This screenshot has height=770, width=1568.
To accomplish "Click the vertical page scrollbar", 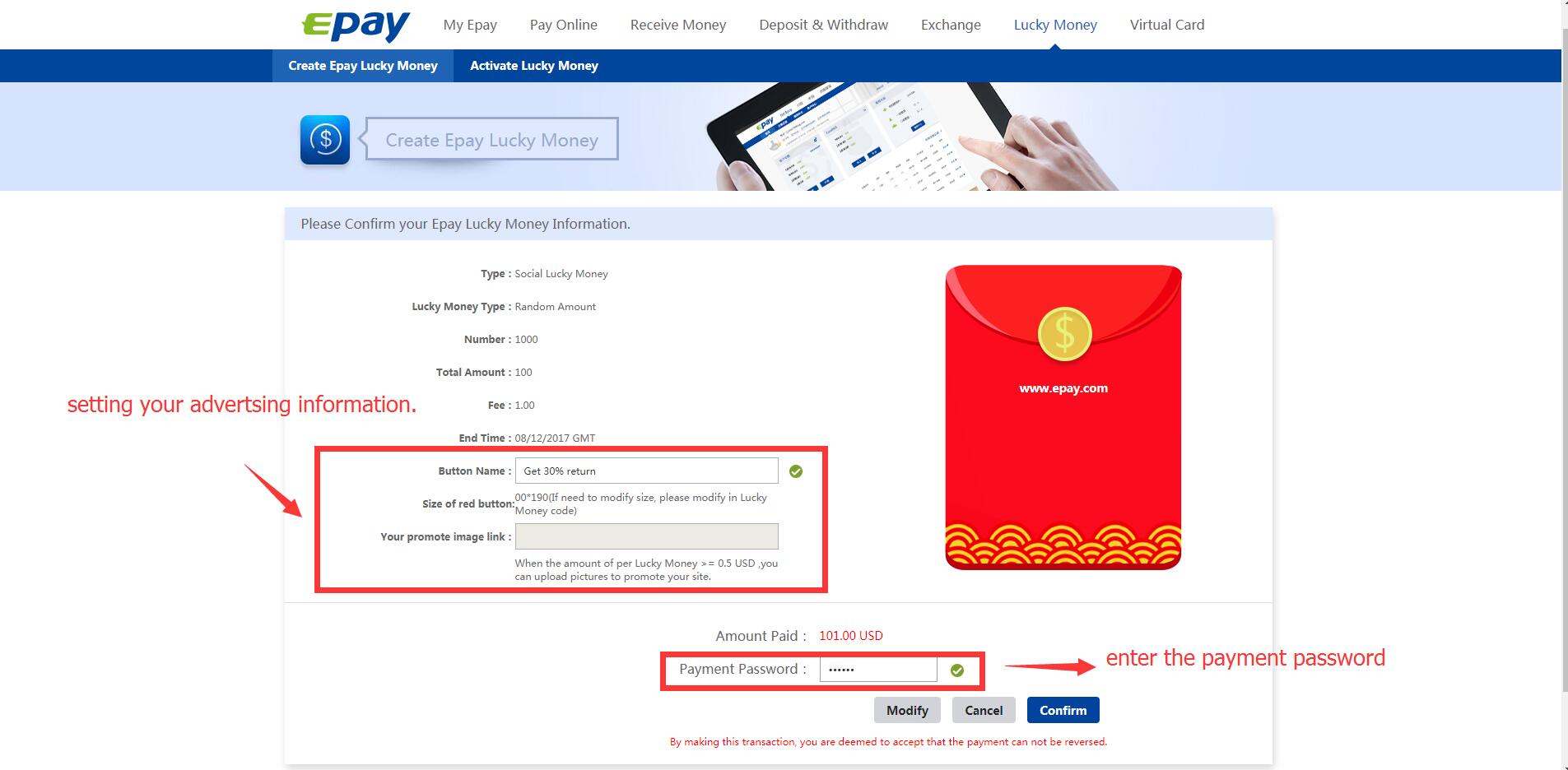I will click(1565, 362).
